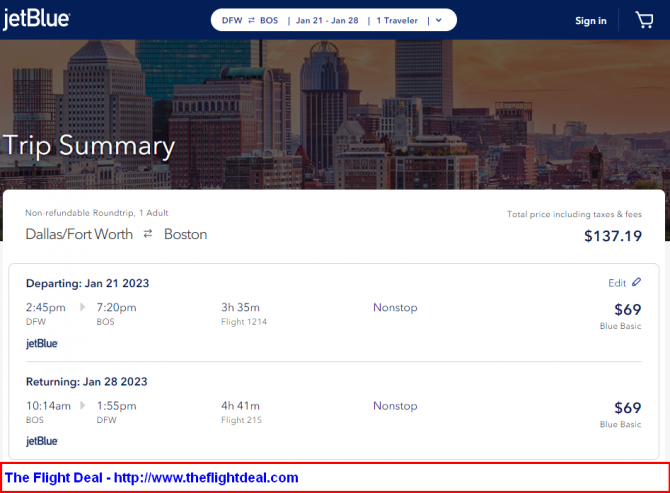Screen dimensions: 670x493
Task: Click the 1:55pm arrival time
Action: 116,406
